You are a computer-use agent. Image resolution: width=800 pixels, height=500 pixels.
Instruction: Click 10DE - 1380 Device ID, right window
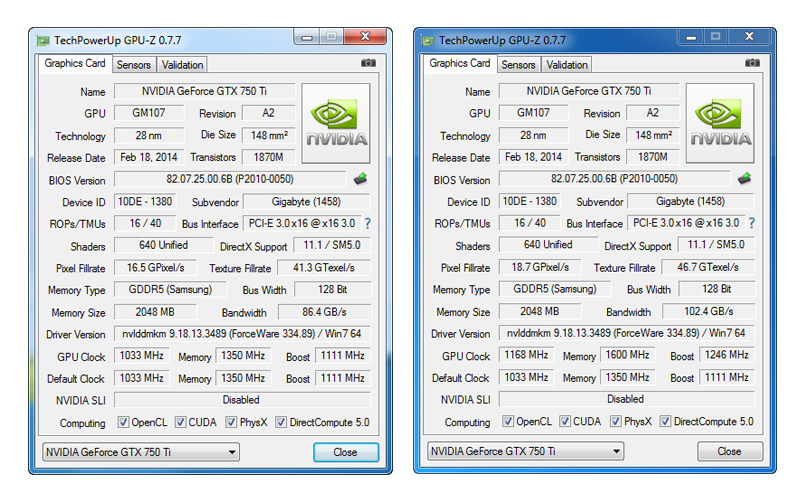[530, 201]
